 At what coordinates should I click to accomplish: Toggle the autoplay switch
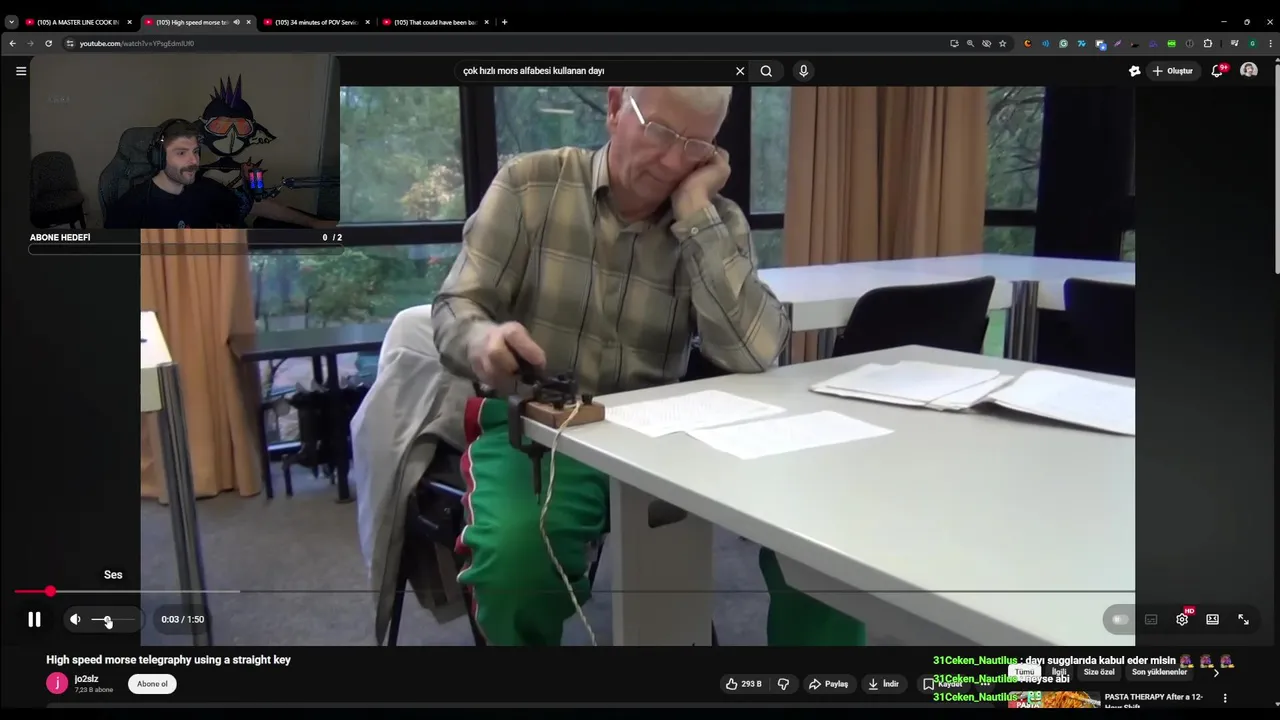tap(1120, 619)
